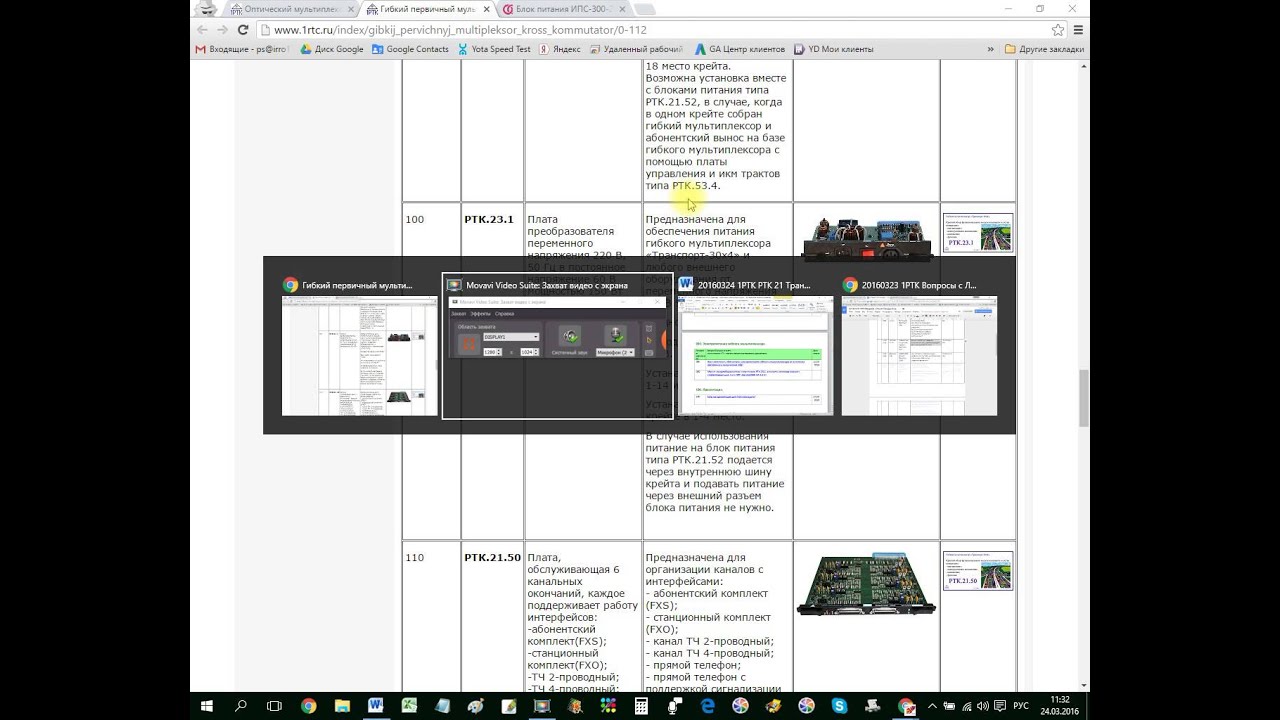This screenshot has width=1280, height=720.
Task: Open the DISPLAY1 dropdown in Movavi preview
Action: 511,337
